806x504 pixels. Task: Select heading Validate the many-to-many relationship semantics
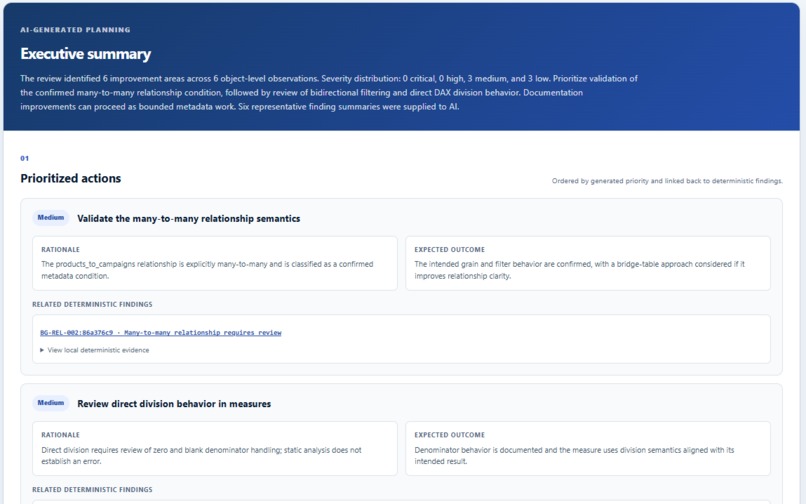click(189, 219)
